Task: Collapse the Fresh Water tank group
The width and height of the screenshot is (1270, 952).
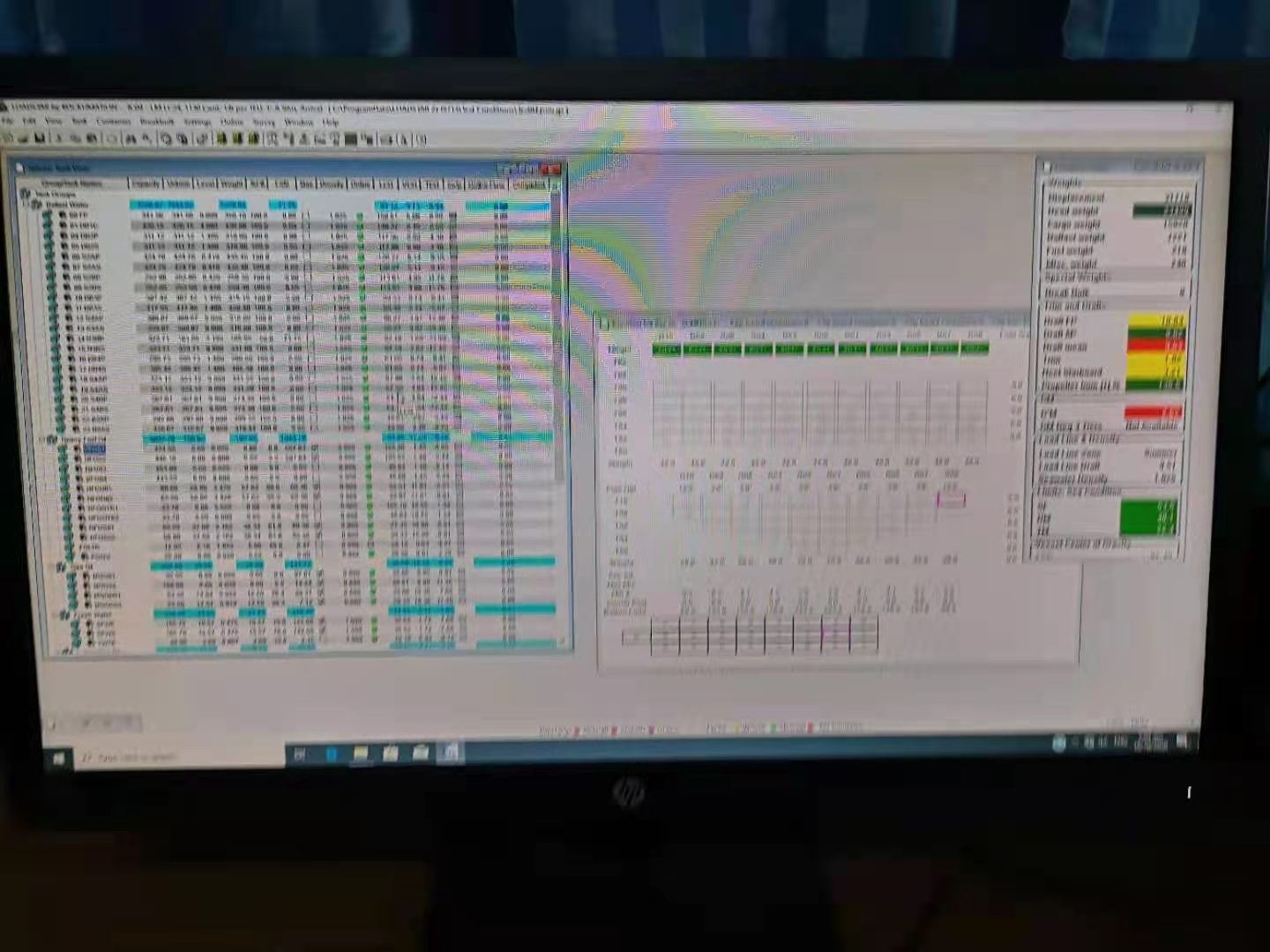Action: coord(55,614)
